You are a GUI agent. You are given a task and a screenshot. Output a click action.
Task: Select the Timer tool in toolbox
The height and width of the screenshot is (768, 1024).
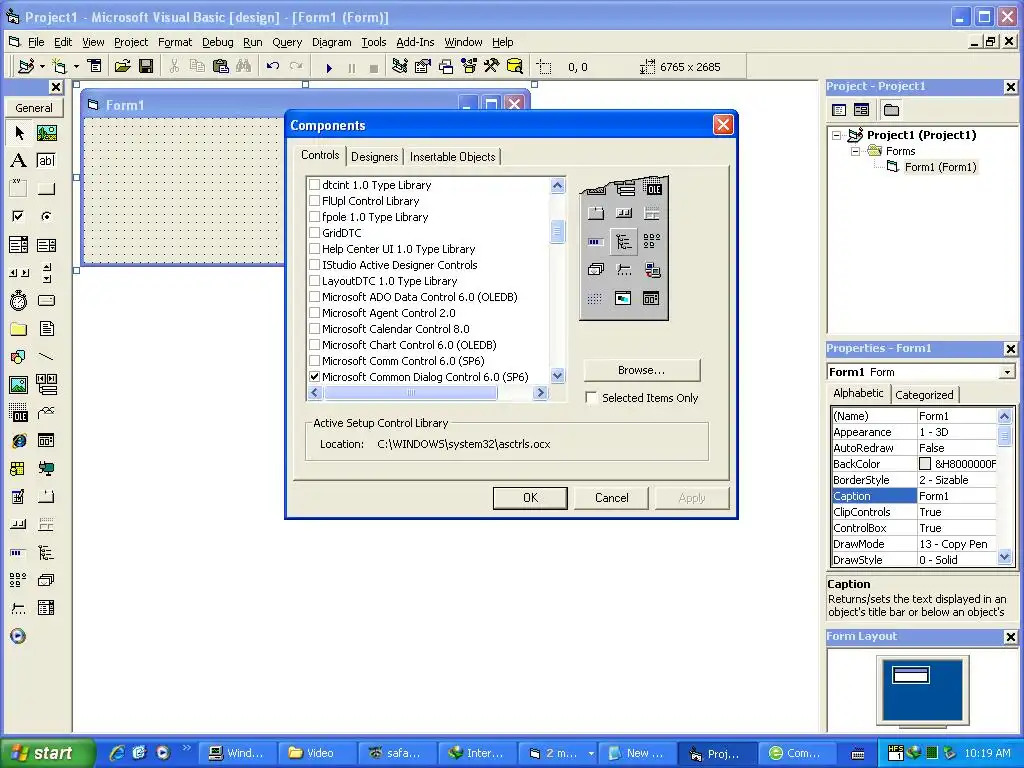(x=19, y=300)
